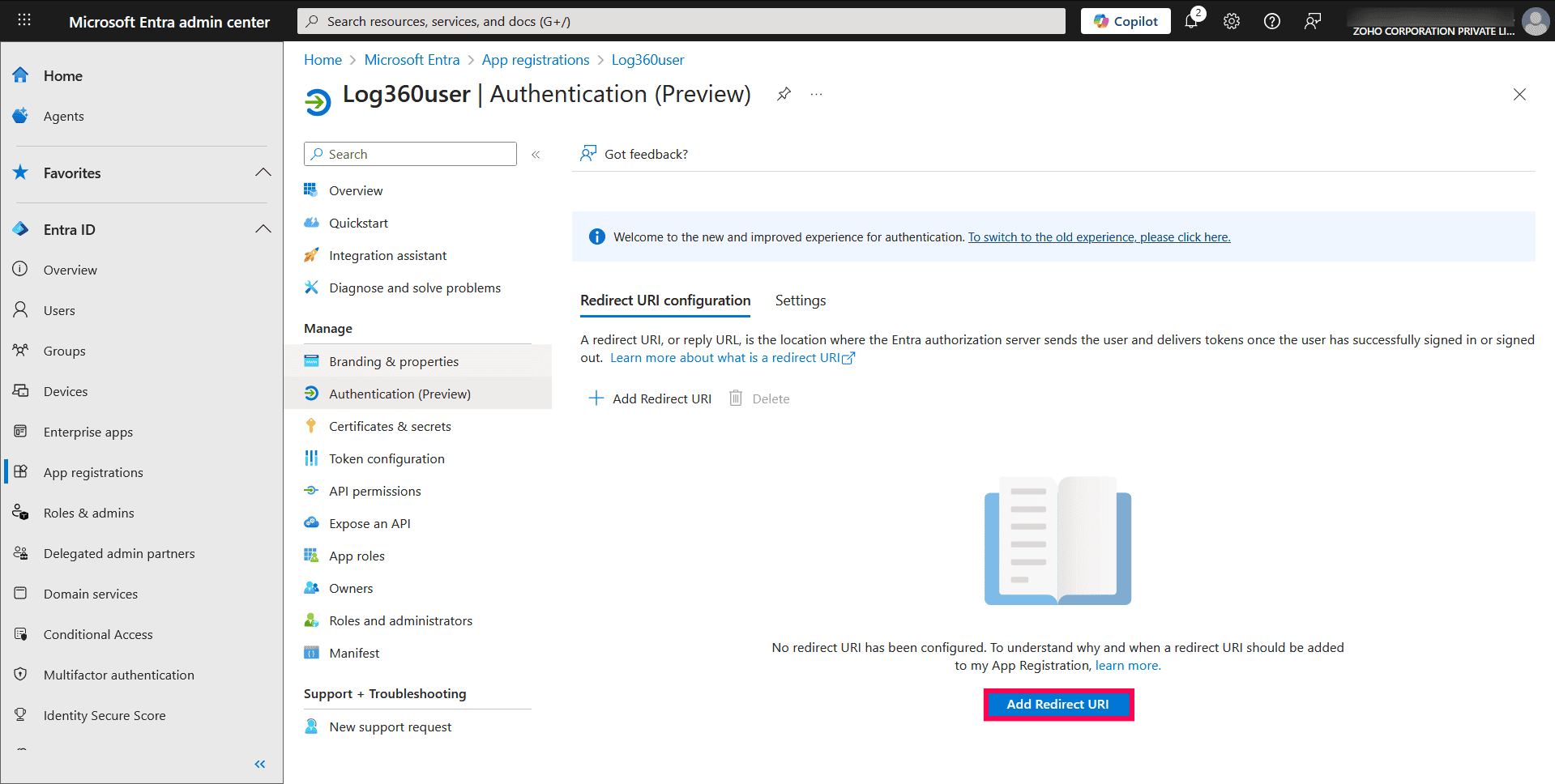Select Expose an API
Image resolution: width=1555 pixels, height=784 pixels.
point(369,522)
